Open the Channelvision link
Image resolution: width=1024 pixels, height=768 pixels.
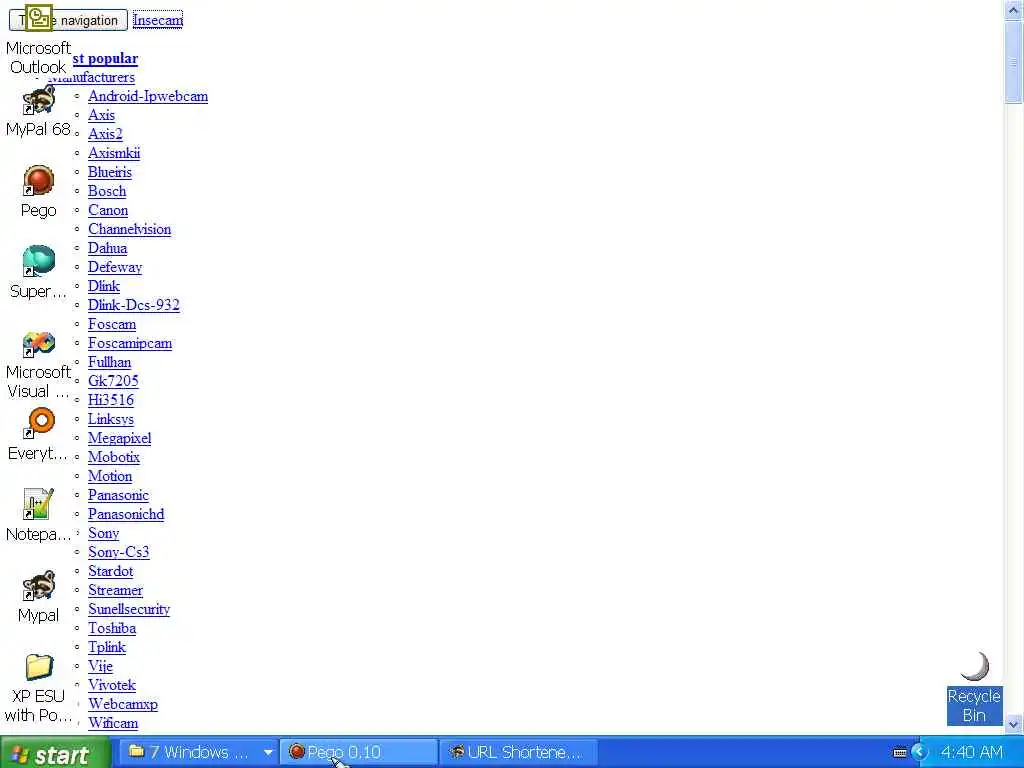tap(129, 229)
